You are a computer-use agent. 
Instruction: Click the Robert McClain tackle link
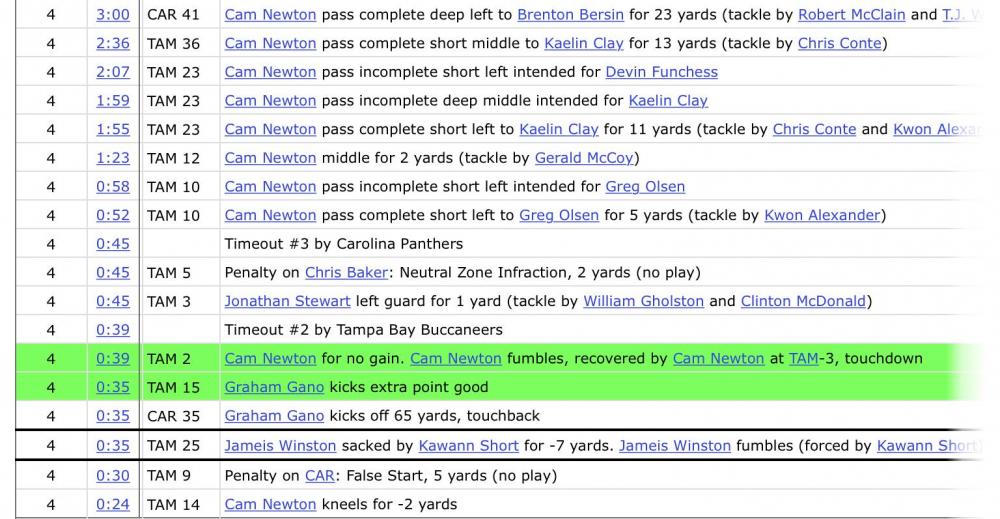[851, 15]
